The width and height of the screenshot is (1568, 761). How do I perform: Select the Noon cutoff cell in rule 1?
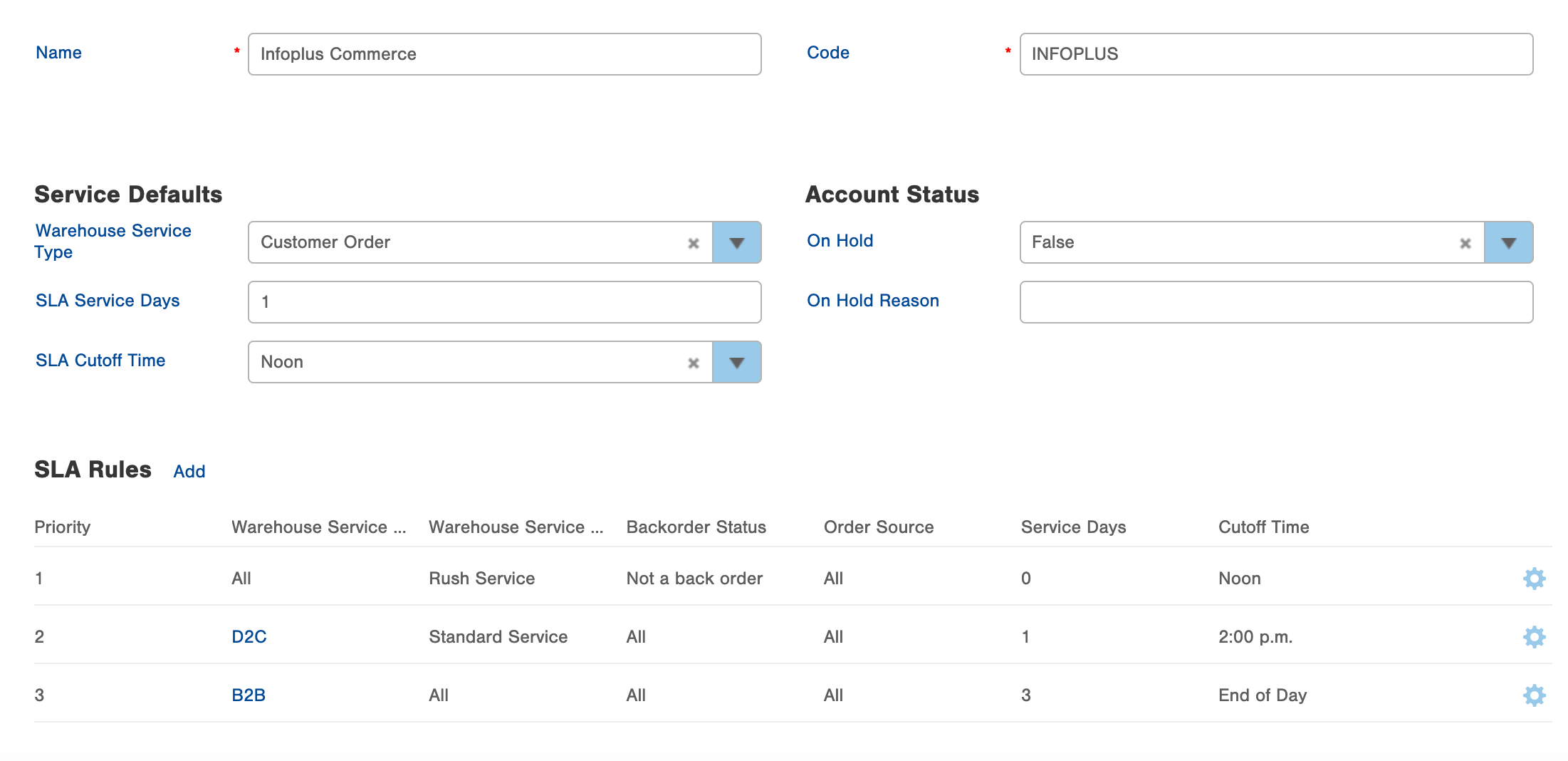[x=1240, y=579]
